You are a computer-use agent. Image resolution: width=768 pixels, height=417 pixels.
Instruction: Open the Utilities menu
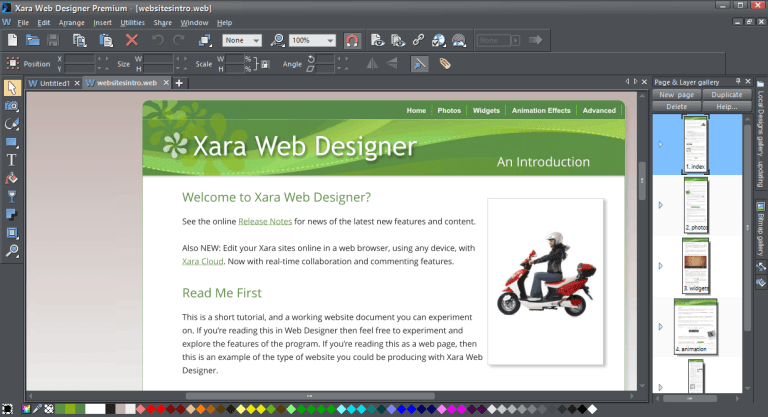pos(132,23)
